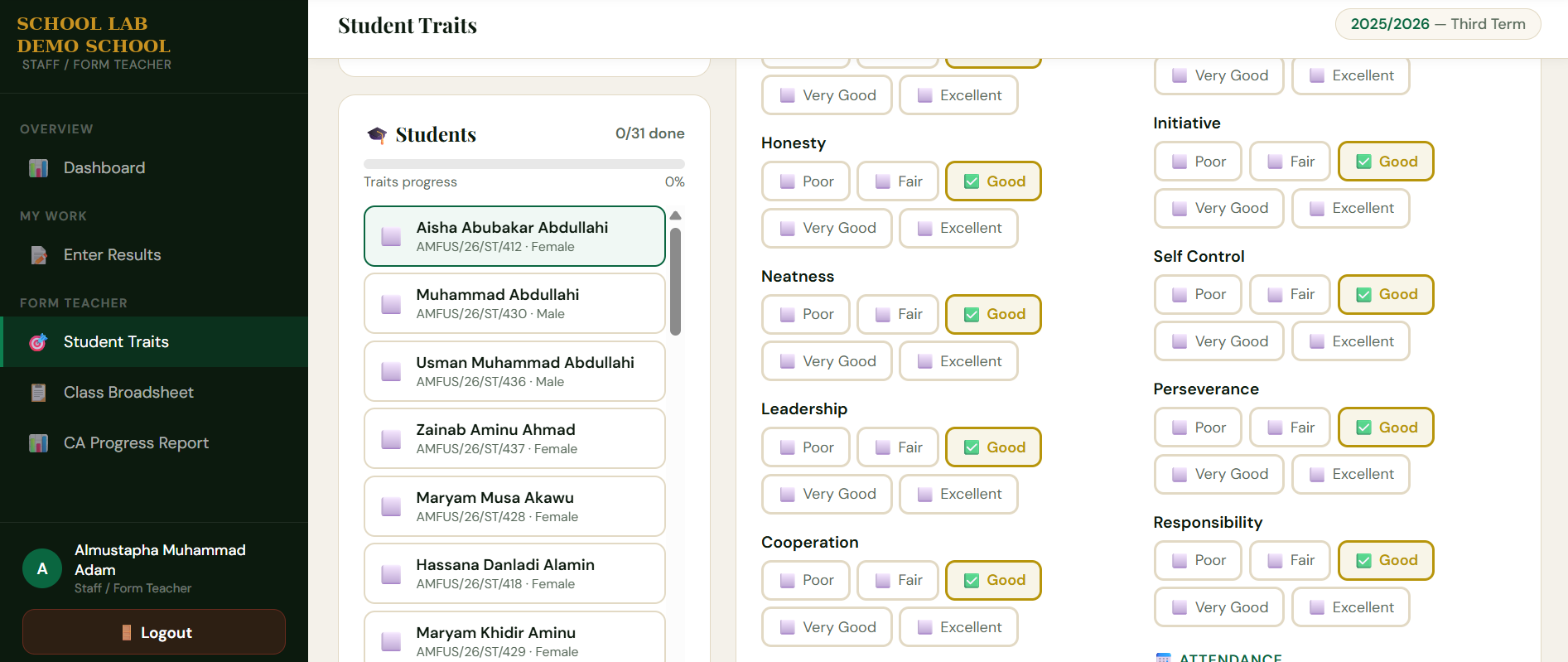1568x662 pixels.
Task: Click the user avatar letter A
Action: tap(42, 568)
